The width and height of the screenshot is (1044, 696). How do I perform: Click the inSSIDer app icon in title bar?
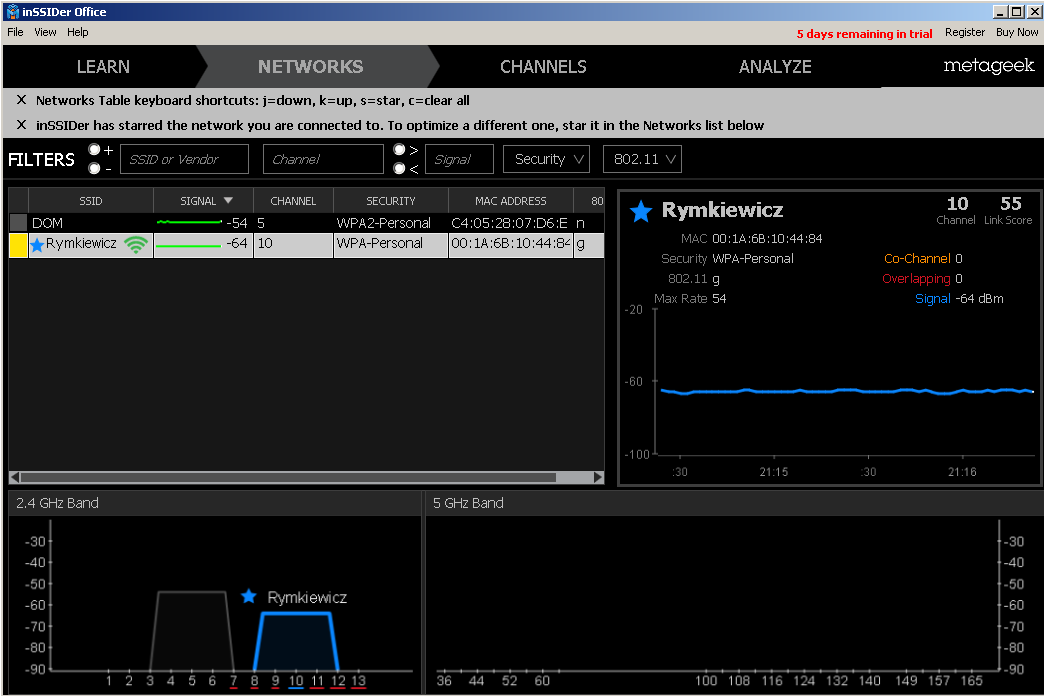13,11
